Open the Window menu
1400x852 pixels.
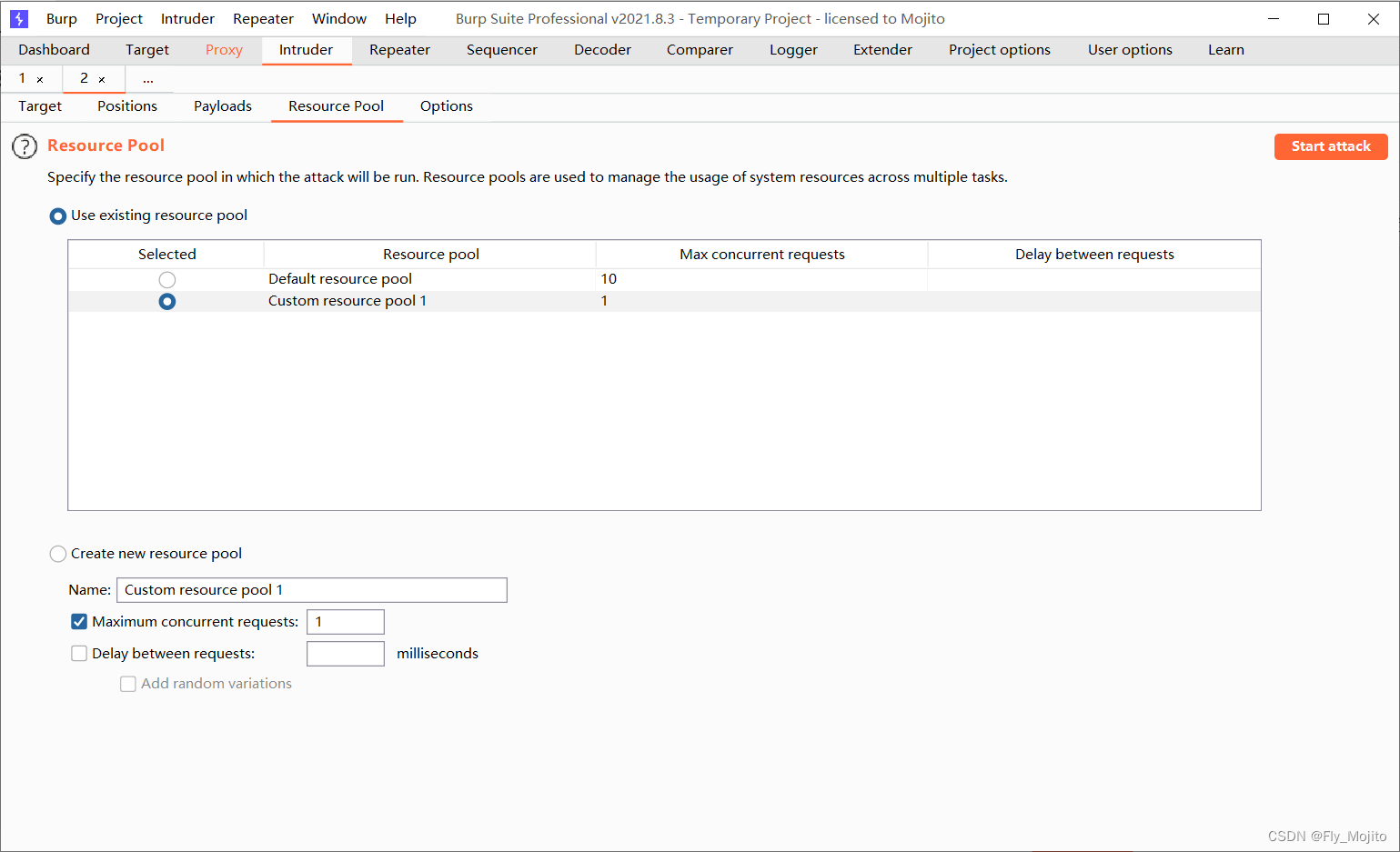(339, 19)
